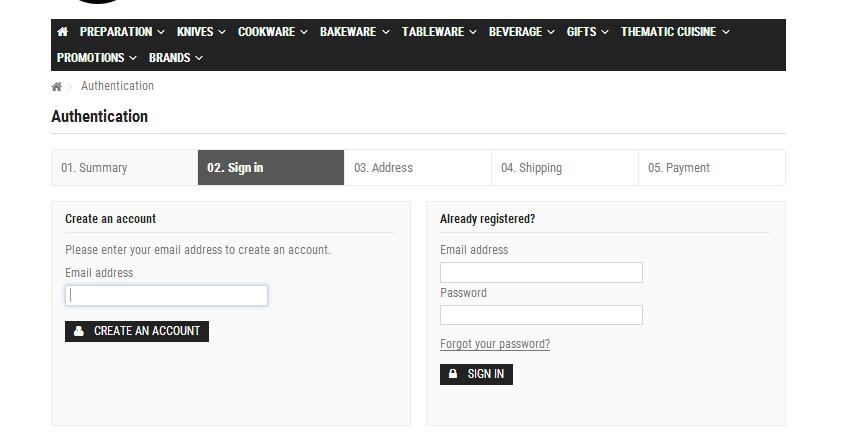Expand the Preparation menu

click(121, 32)
